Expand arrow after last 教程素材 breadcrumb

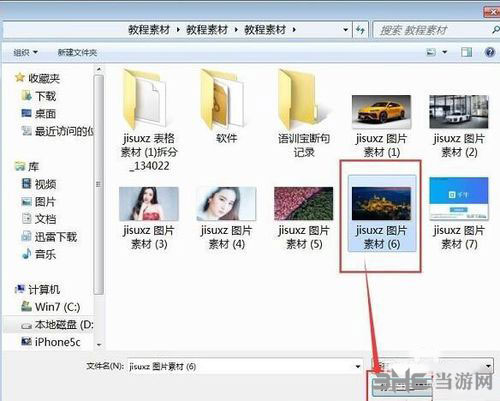pyautogui.click(x=294, y=30)
